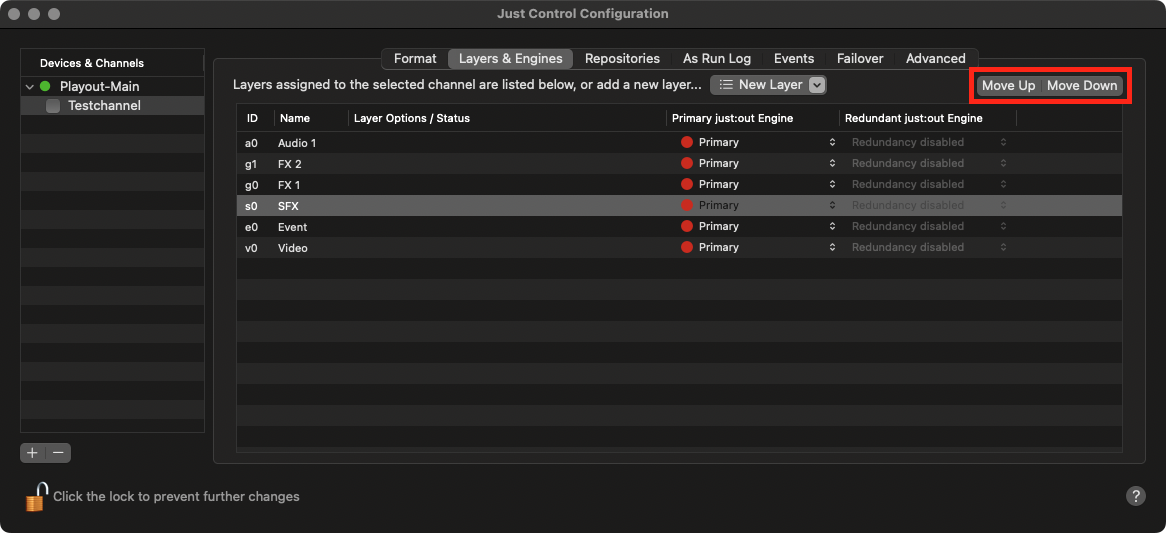The width and height of the screenshot is (1166, 533).
Task: Select the FX 1 layer name
Action: pyautogui.click(x=289, y=184)
